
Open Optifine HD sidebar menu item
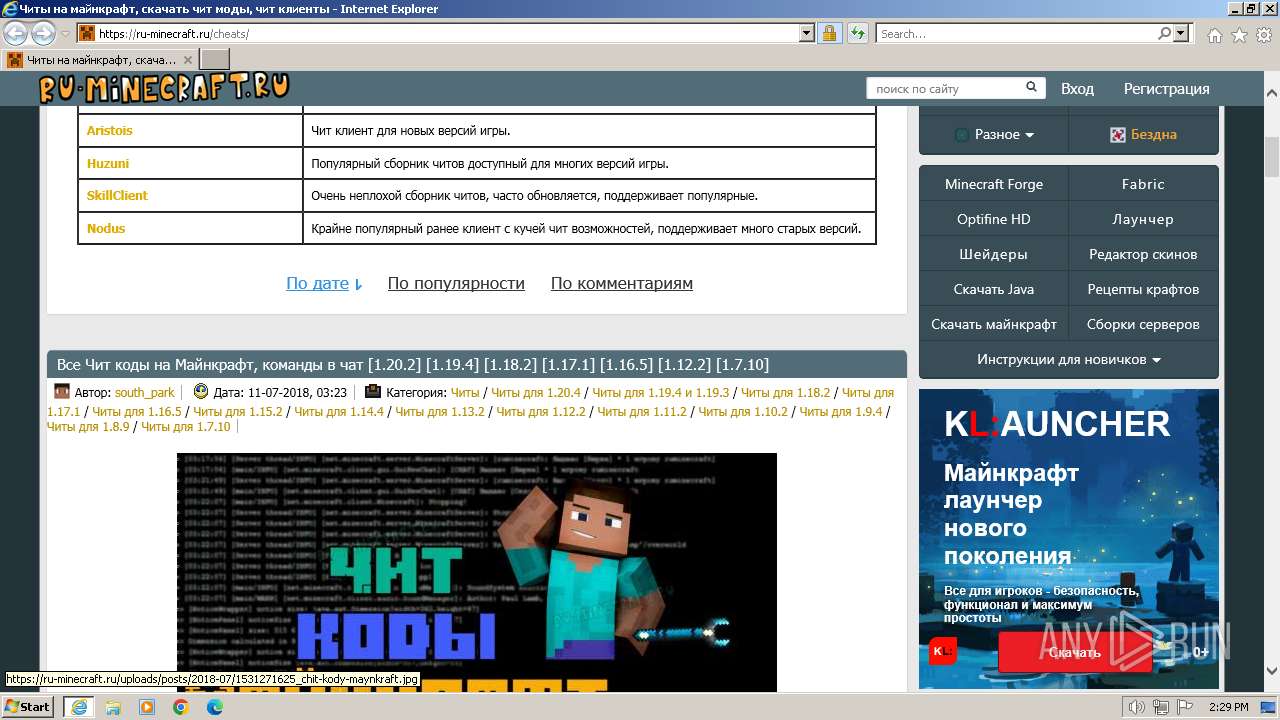click(994, 219)
